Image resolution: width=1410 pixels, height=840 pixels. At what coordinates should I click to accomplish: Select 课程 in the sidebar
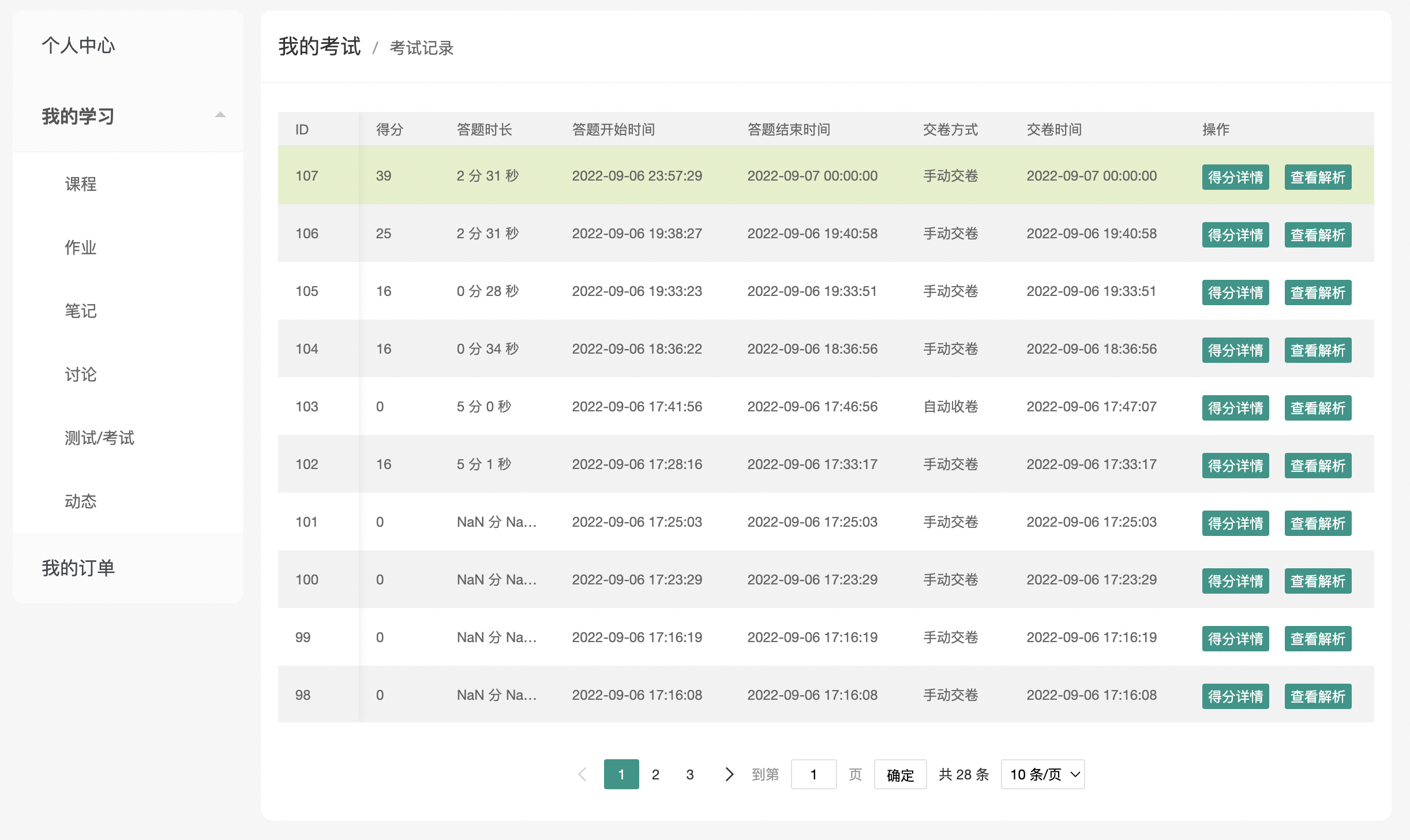coord(81,184)
